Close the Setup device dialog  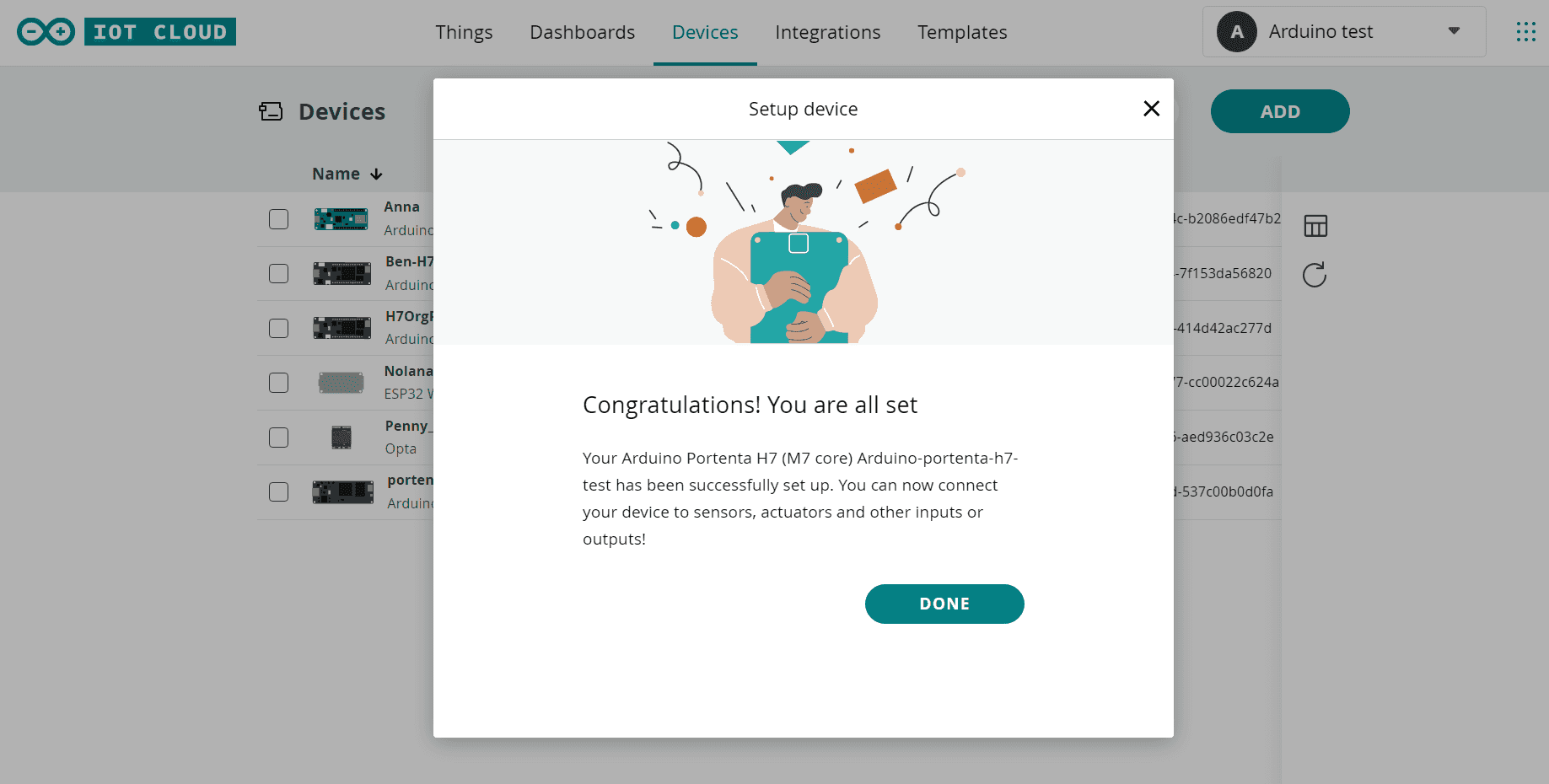coord(1151,109)
